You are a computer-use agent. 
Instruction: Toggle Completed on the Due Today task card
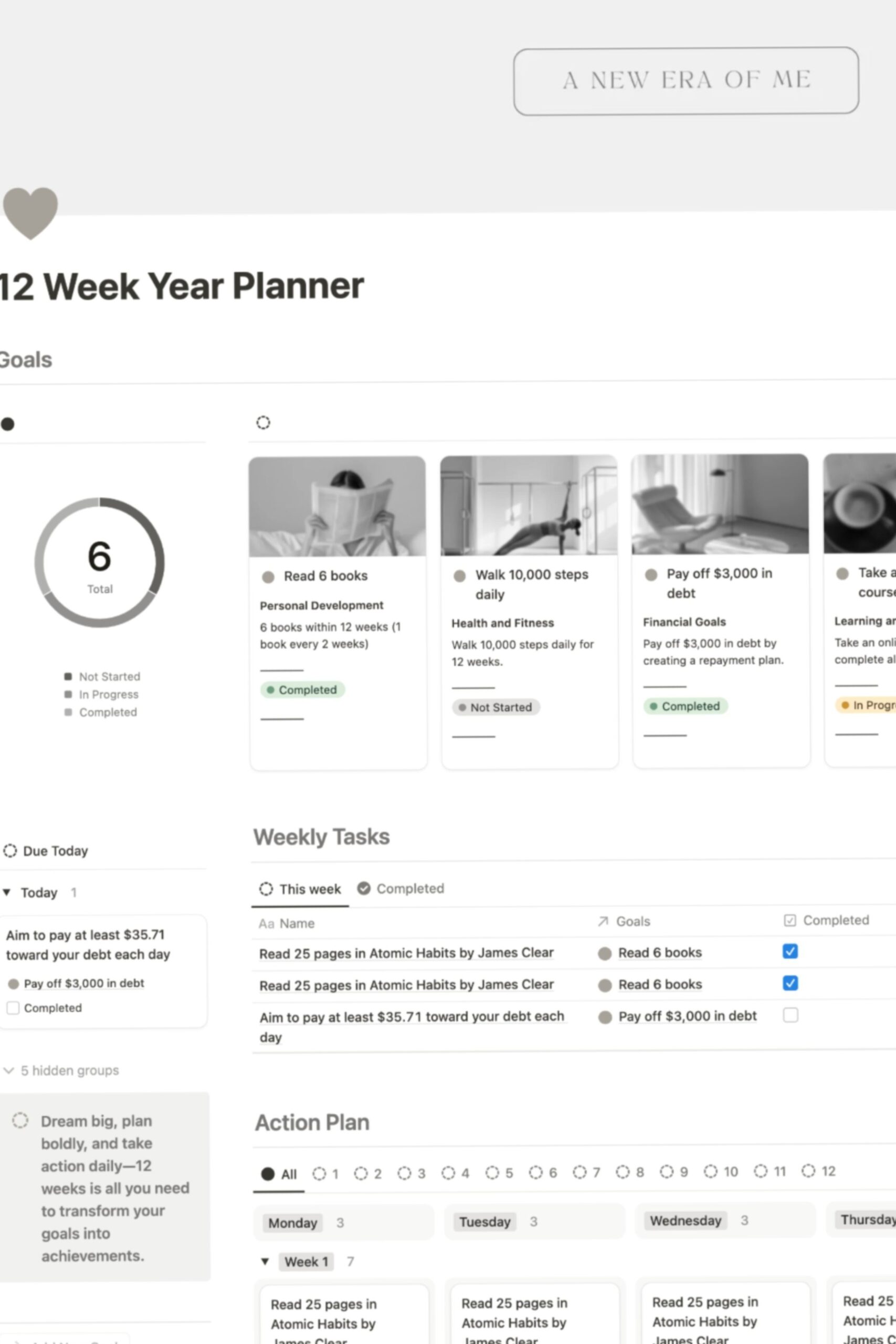click(13, 1007)
